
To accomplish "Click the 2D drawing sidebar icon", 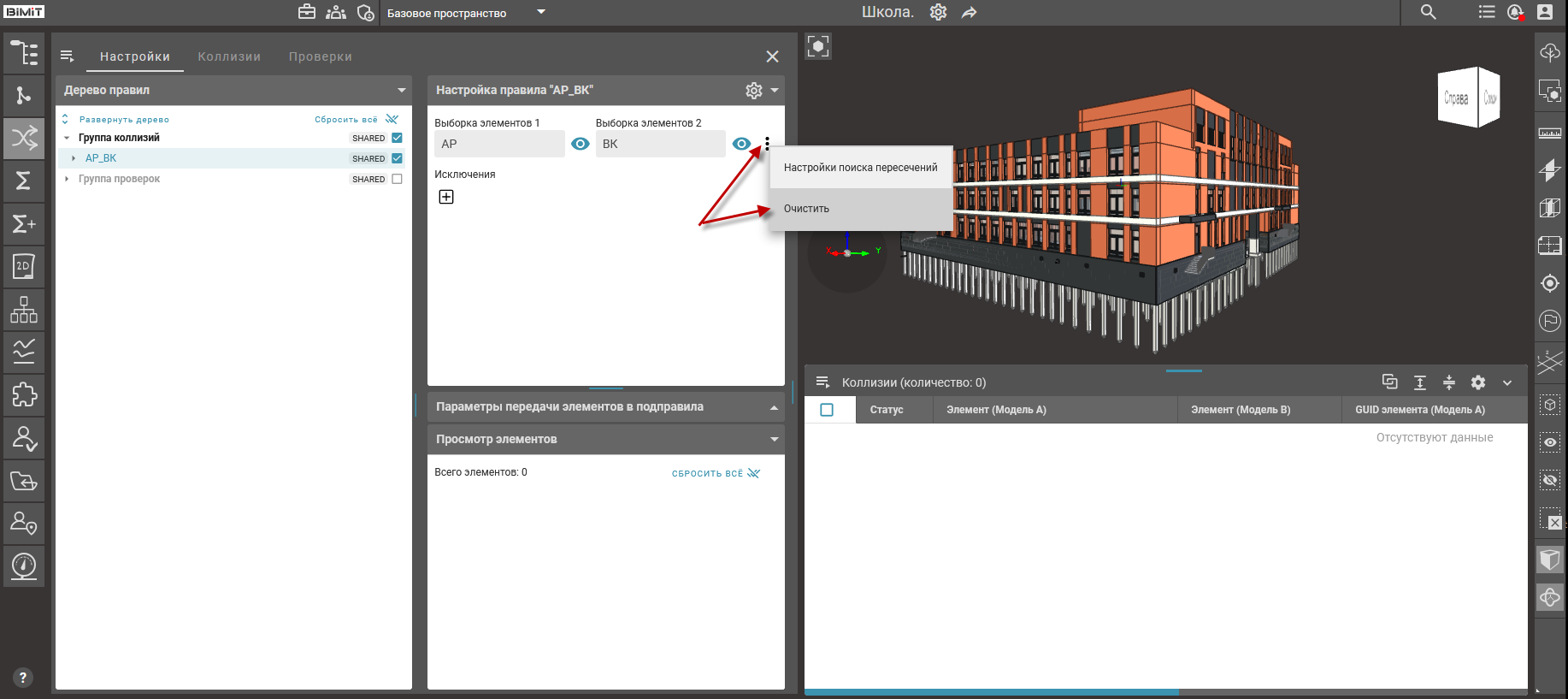I will pos(24,266).
